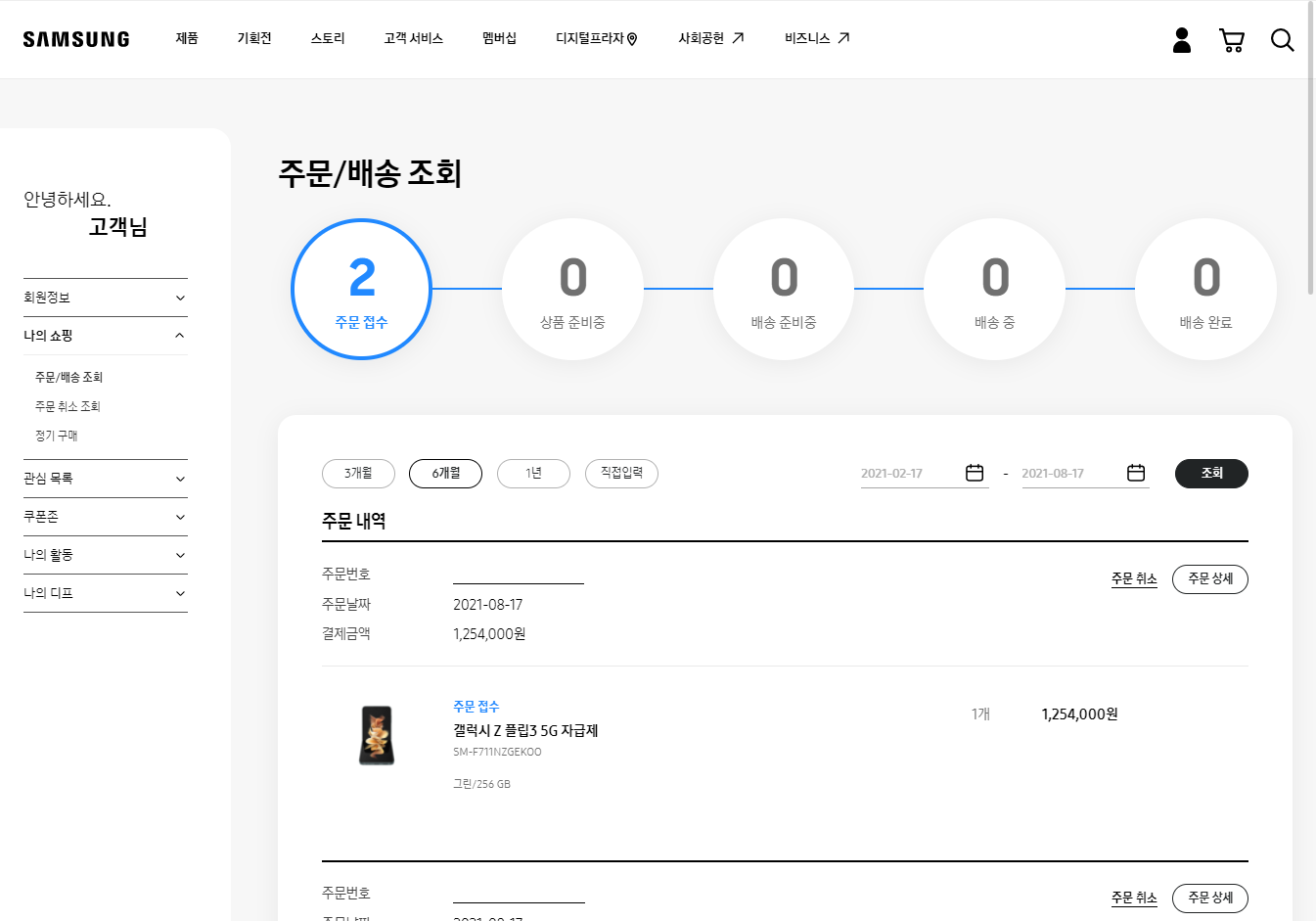Open the 제품 menu
Image resolution: width=1316 pixels, height=921 pixels.
click(x=187, y=38)
